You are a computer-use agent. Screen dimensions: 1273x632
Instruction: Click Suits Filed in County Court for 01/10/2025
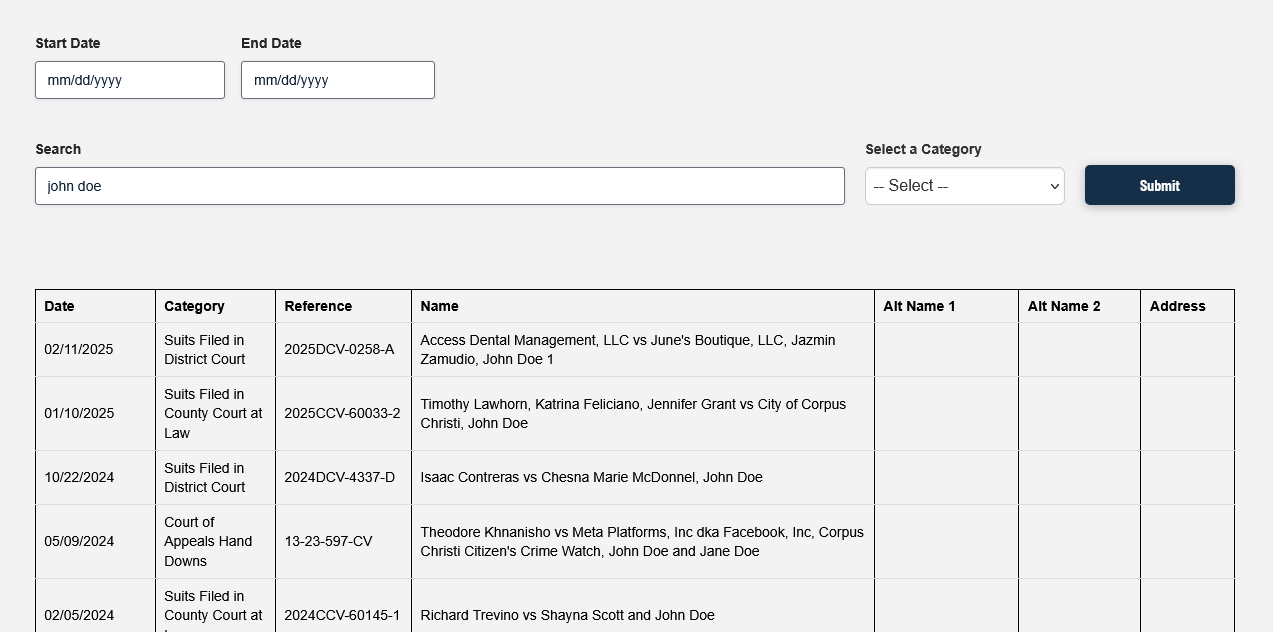[x=213, y=414]
